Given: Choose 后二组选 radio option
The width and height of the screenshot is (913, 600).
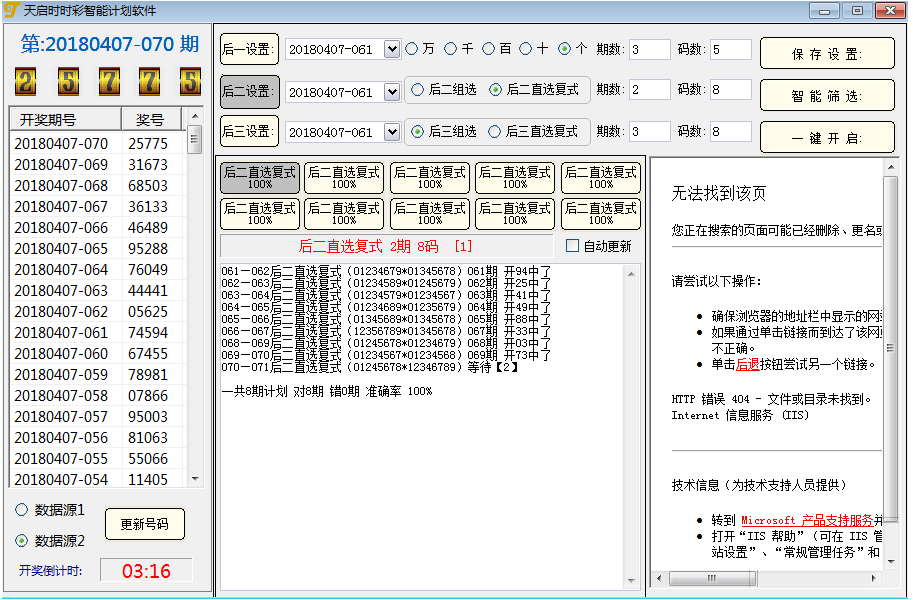Looking at the screenshot, I should click(x=419, y=90).
